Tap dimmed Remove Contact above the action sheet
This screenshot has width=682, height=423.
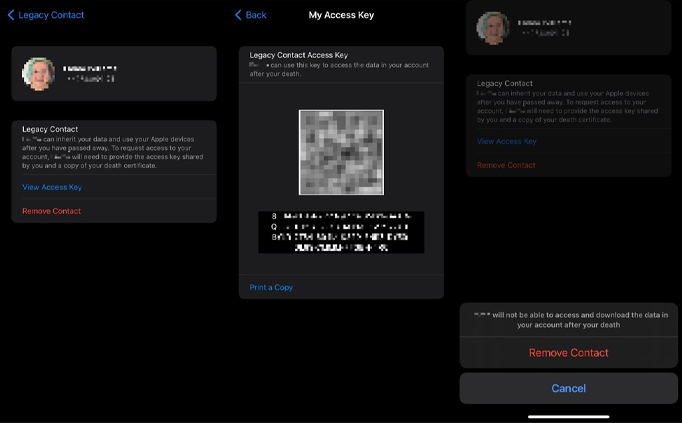(x=506, y=165)
